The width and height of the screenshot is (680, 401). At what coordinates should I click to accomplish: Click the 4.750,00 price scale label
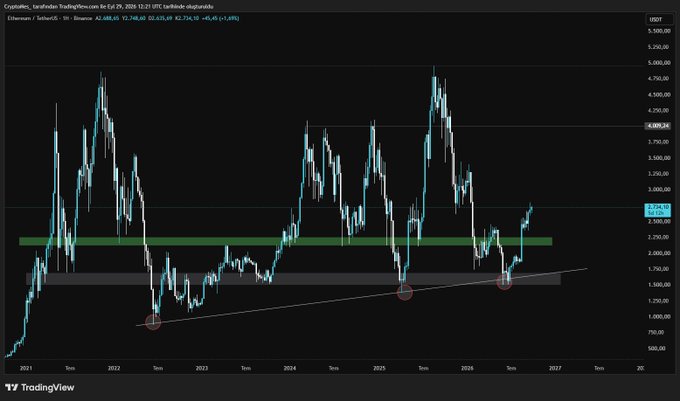pyautogui.click(x=658, y=78)
